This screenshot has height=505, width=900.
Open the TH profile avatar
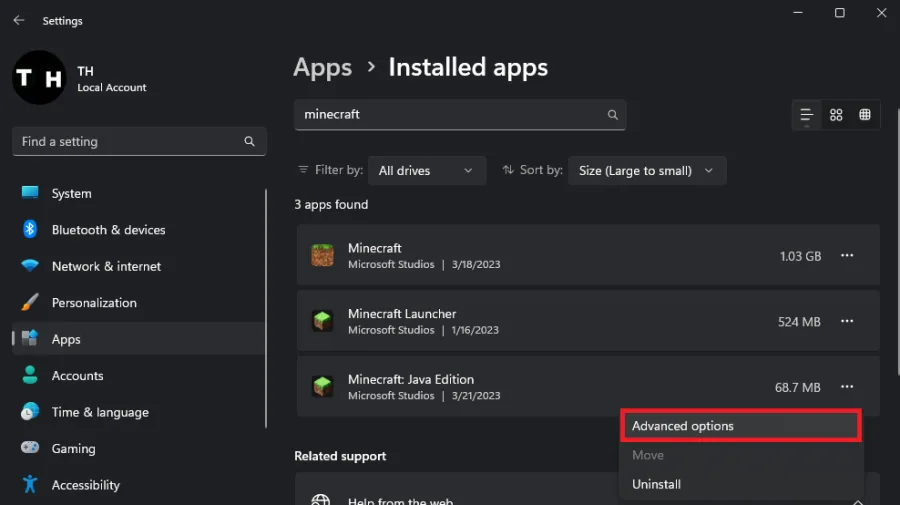pos(39,77)
